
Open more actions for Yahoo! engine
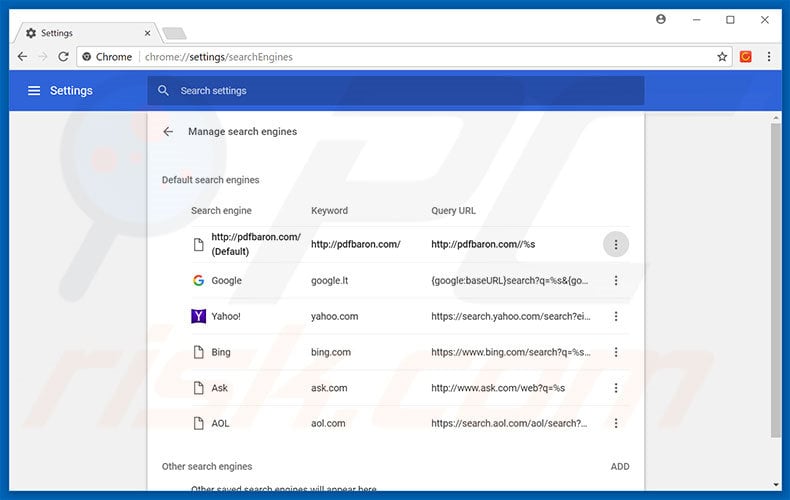616,317
